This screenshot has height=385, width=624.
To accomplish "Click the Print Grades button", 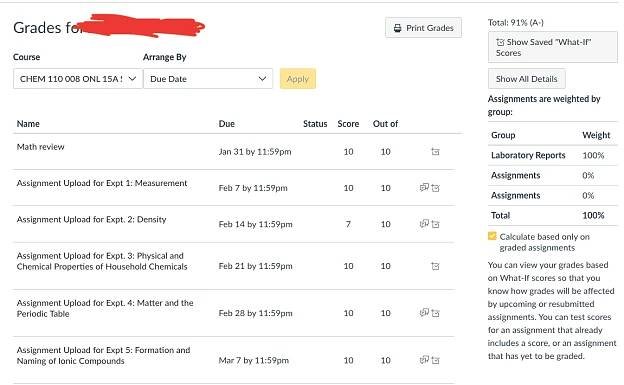I will coord(423,28).
